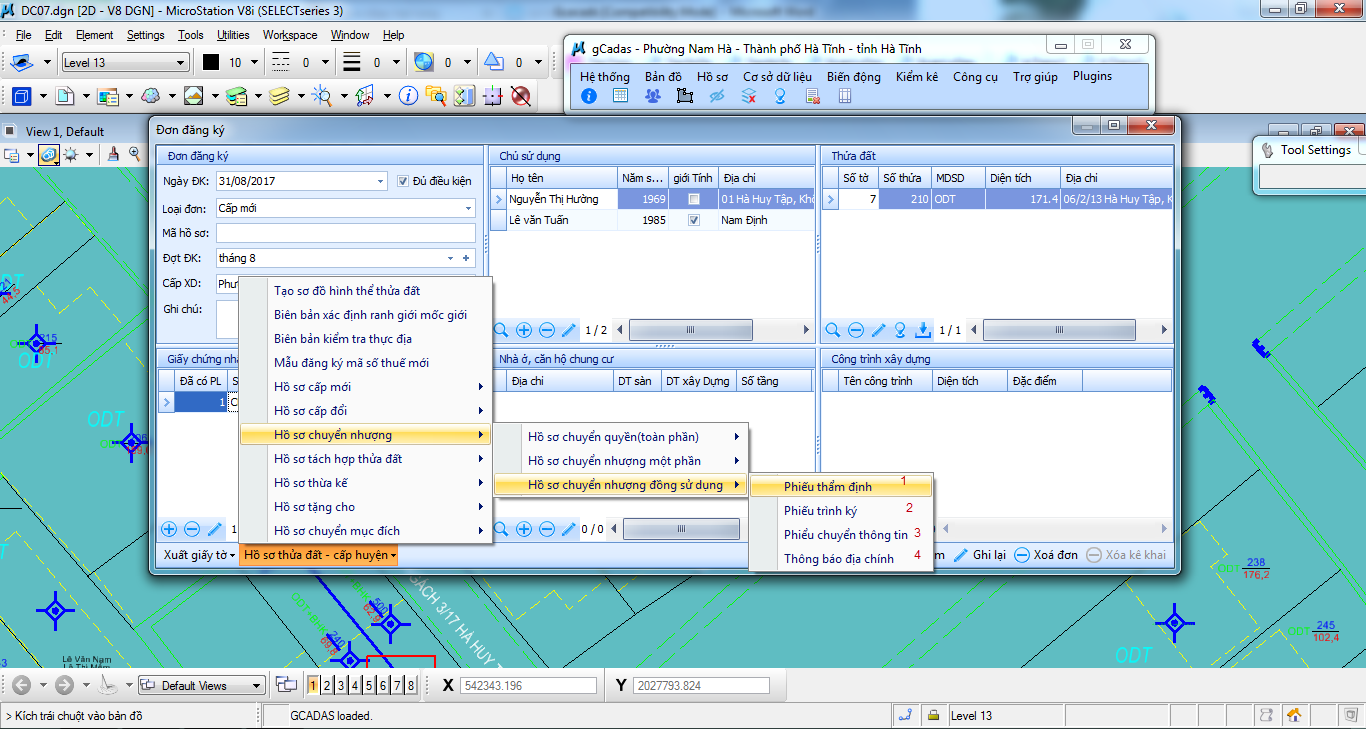The image size is (1366, 729).
Task: Click the download icon in Thửa đất panel
Action: [923, 330]
